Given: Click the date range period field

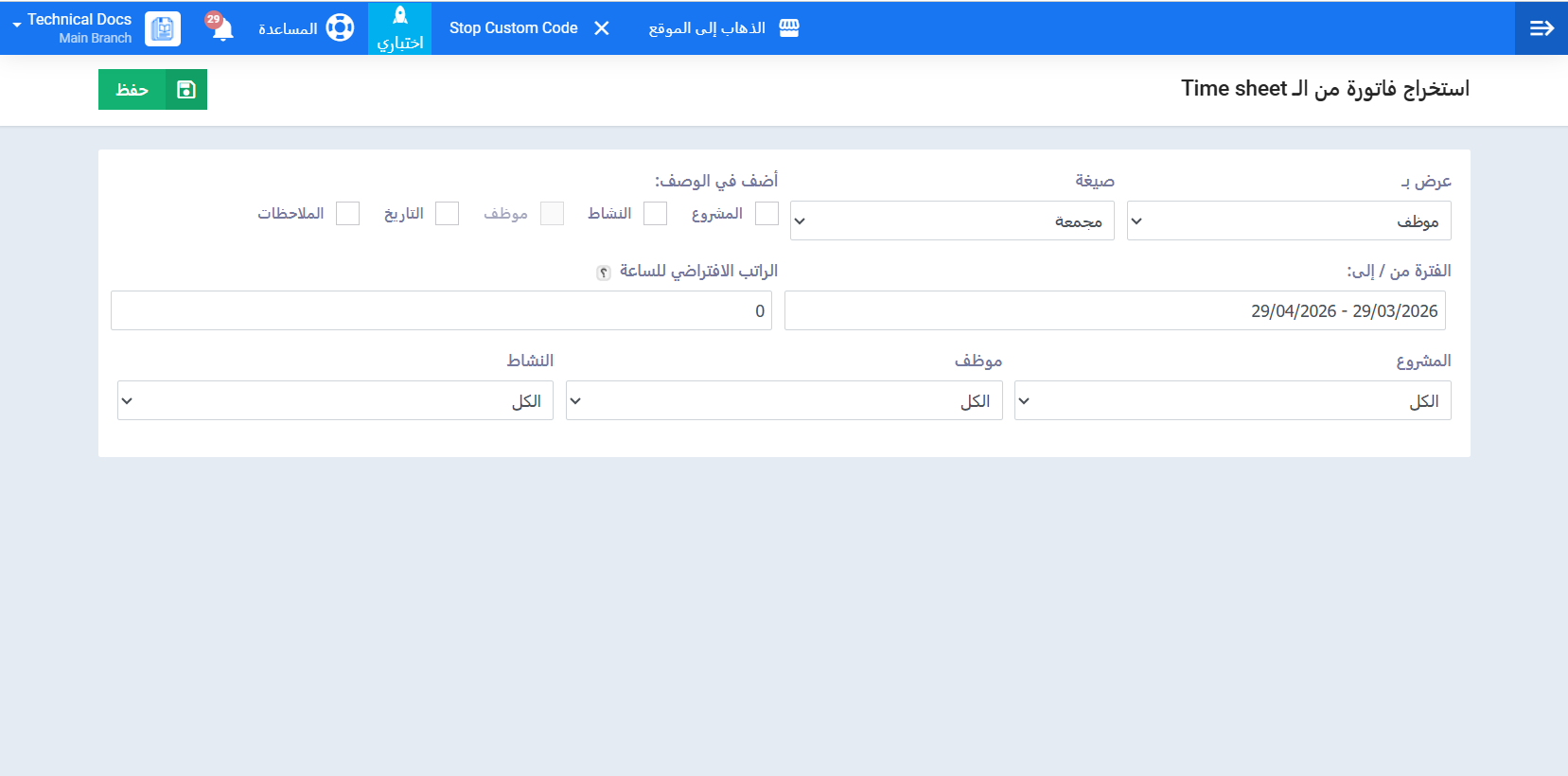Looking at the screenshot, I should (1114, 311).
